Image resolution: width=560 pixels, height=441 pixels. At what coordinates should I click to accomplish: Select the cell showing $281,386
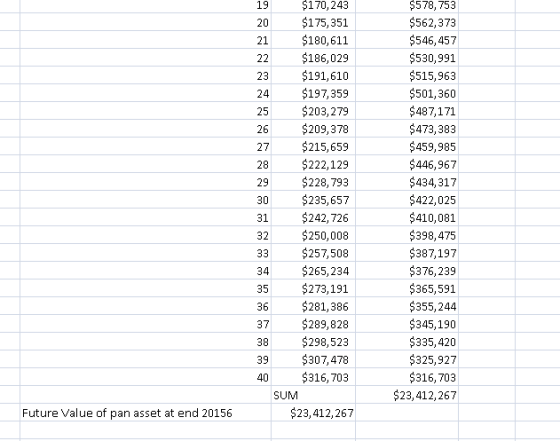[x=314, y=306]
